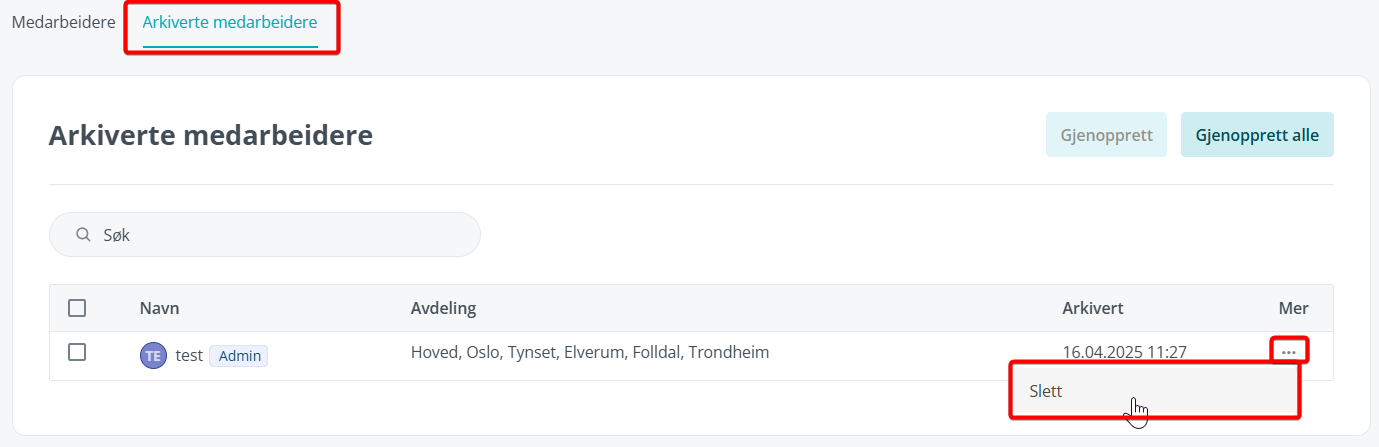Click the Navn column header

click(159, 308)
